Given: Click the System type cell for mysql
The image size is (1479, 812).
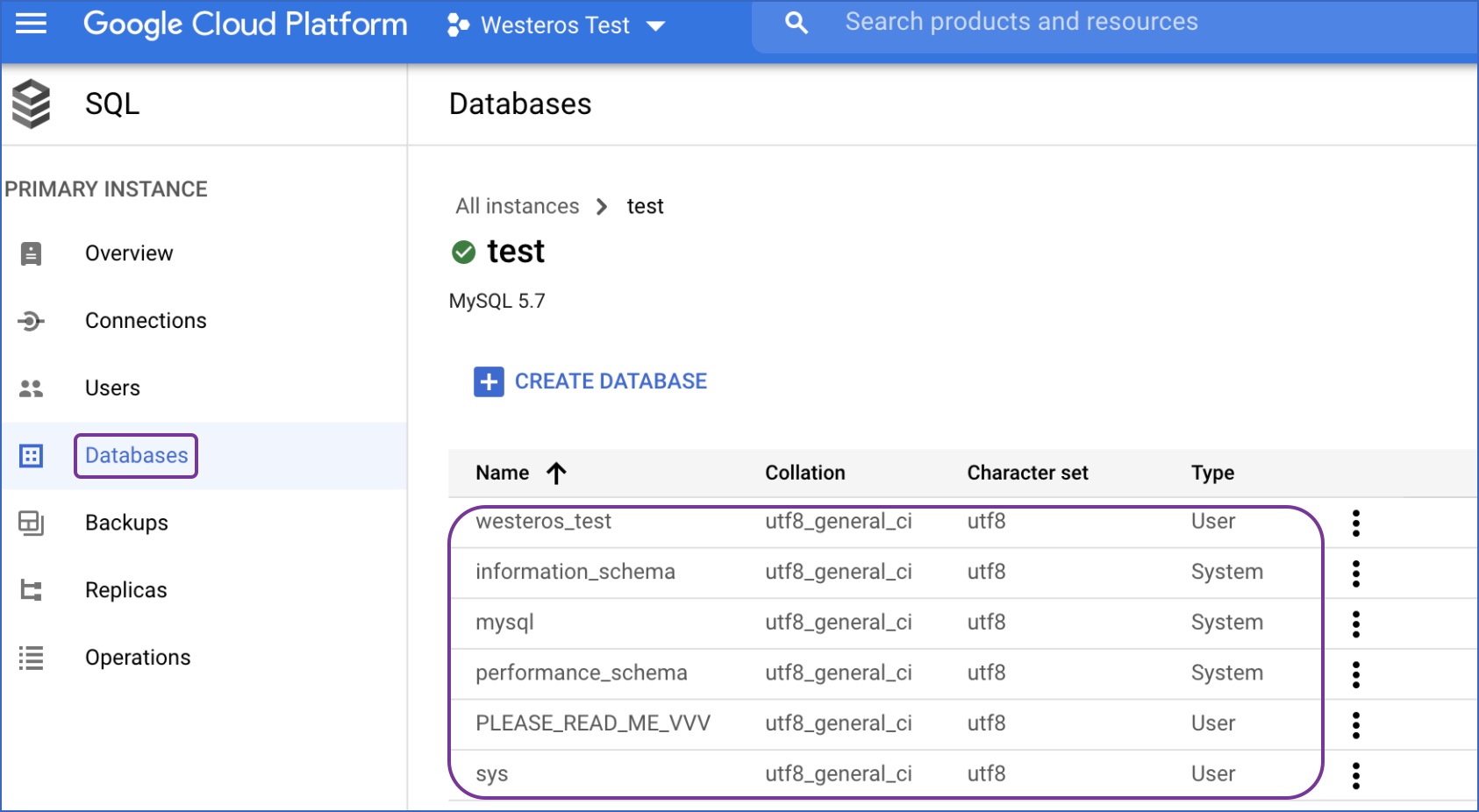Looking at the screenshot, I should pyautogui.click(x=1226, y=623).
